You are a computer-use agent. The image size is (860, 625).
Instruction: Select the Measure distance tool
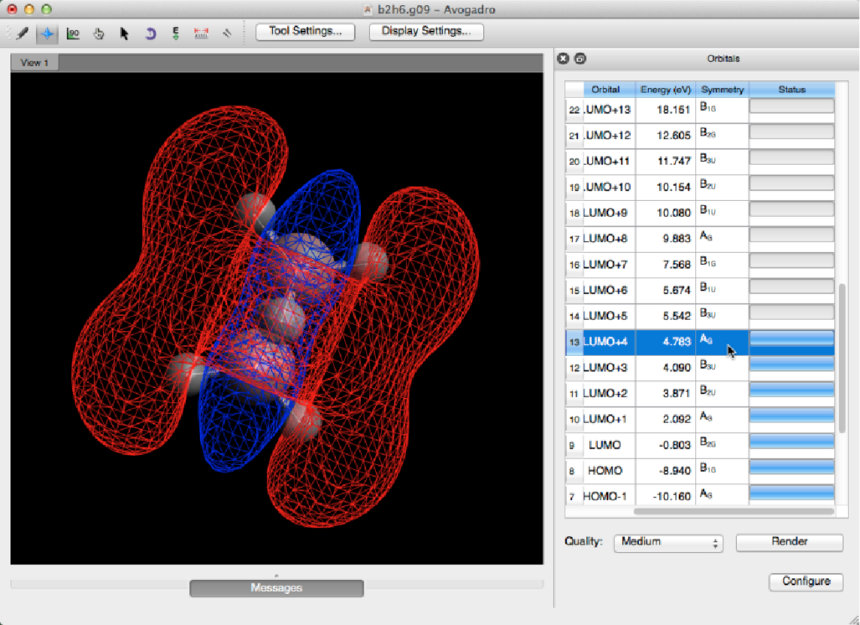[201, 33]
